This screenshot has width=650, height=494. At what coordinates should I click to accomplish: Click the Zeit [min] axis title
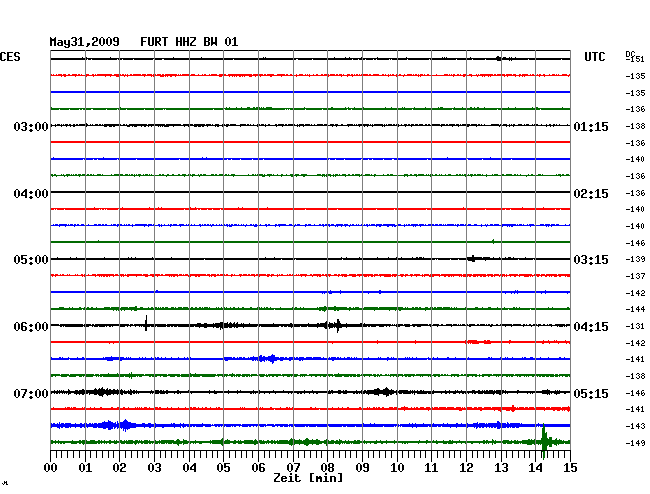point(308,478)
